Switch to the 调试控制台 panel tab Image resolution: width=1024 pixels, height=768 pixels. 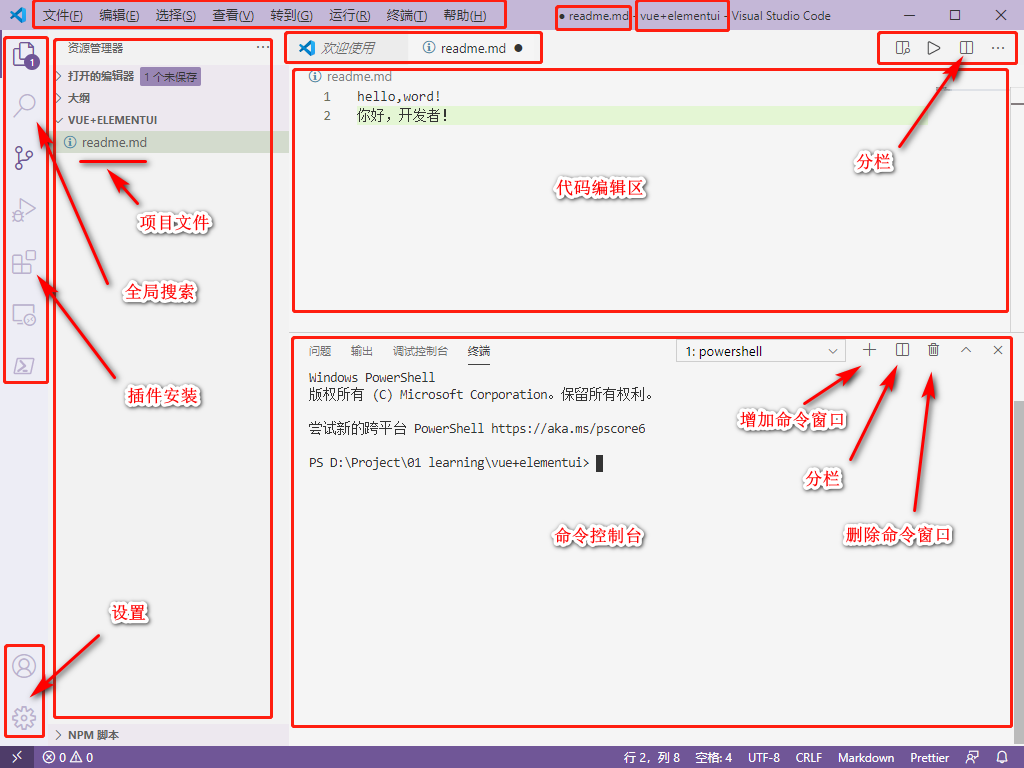(421, 351)
